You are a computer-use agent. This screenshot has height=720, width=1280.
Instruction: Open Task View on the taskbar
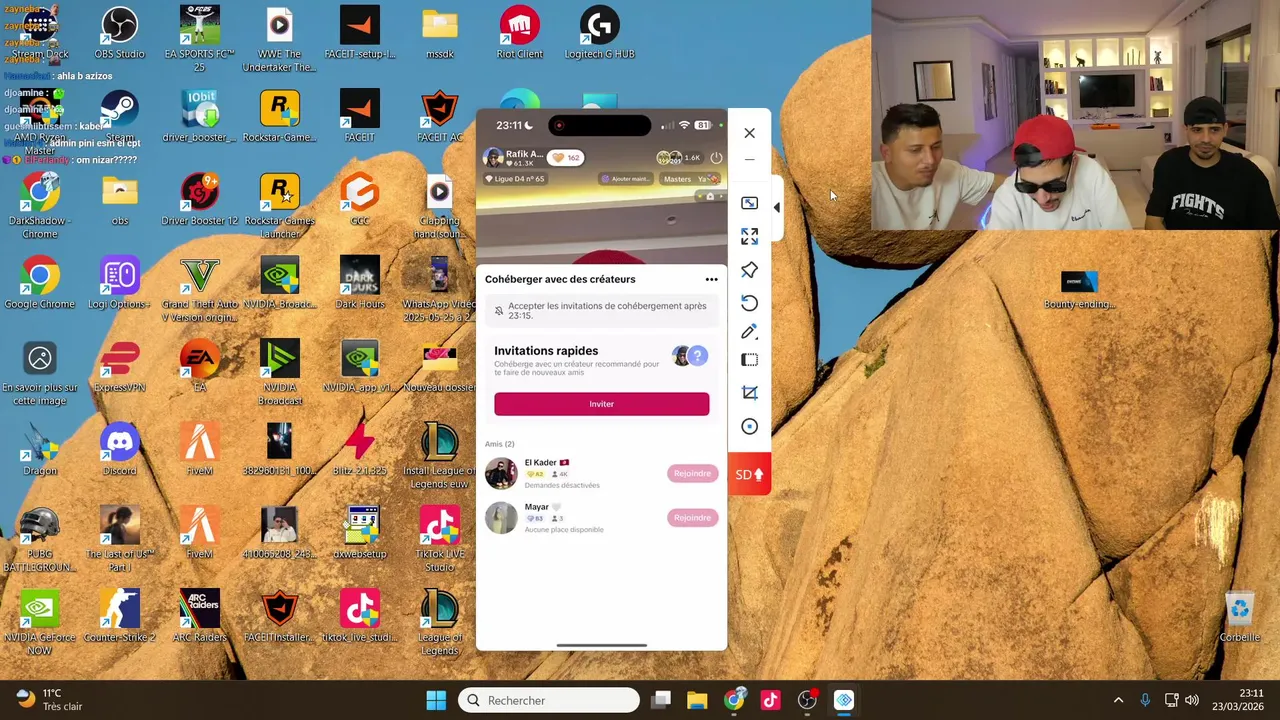click(661, 700)
